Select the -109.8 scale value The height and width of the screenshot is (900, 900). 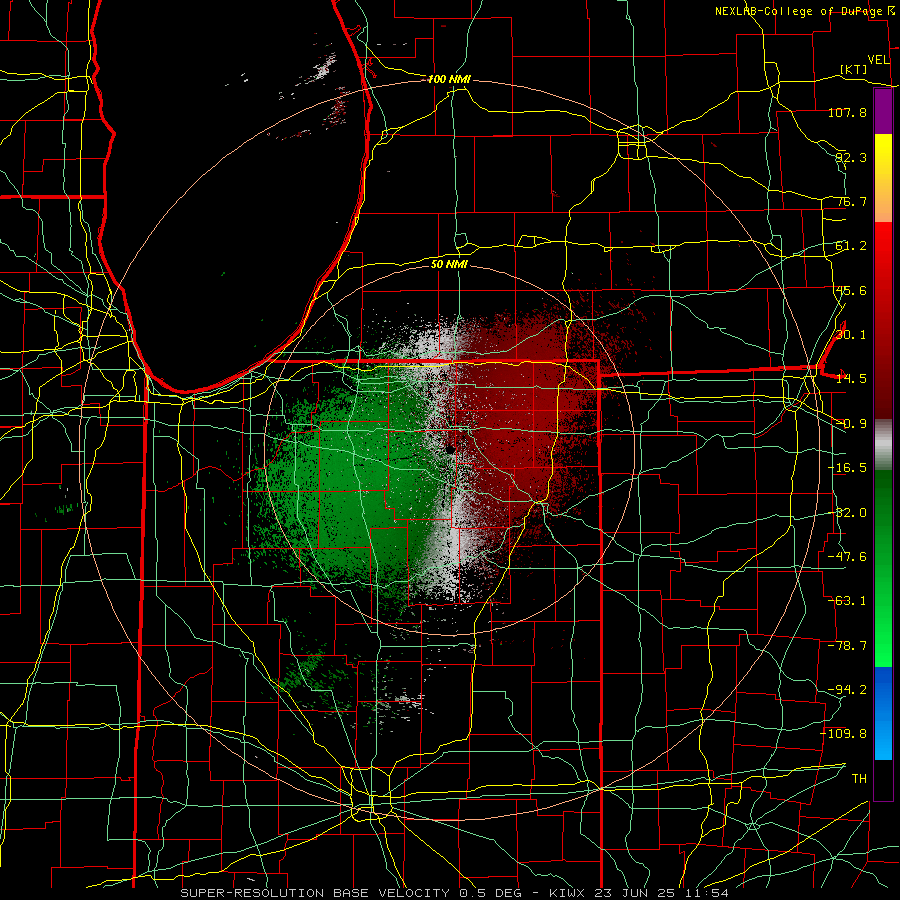click(843, 734)
